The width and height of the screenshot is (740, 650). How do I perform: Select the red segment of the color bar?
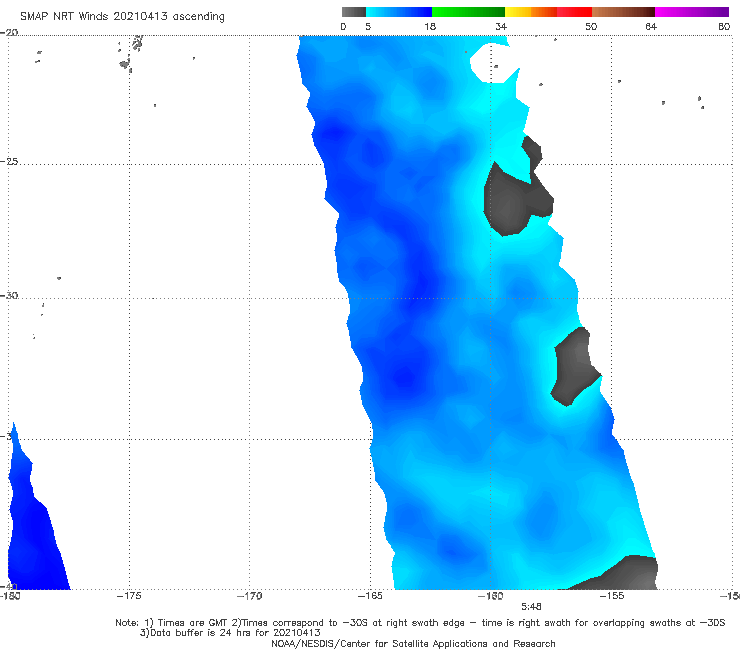coord(574,12)
